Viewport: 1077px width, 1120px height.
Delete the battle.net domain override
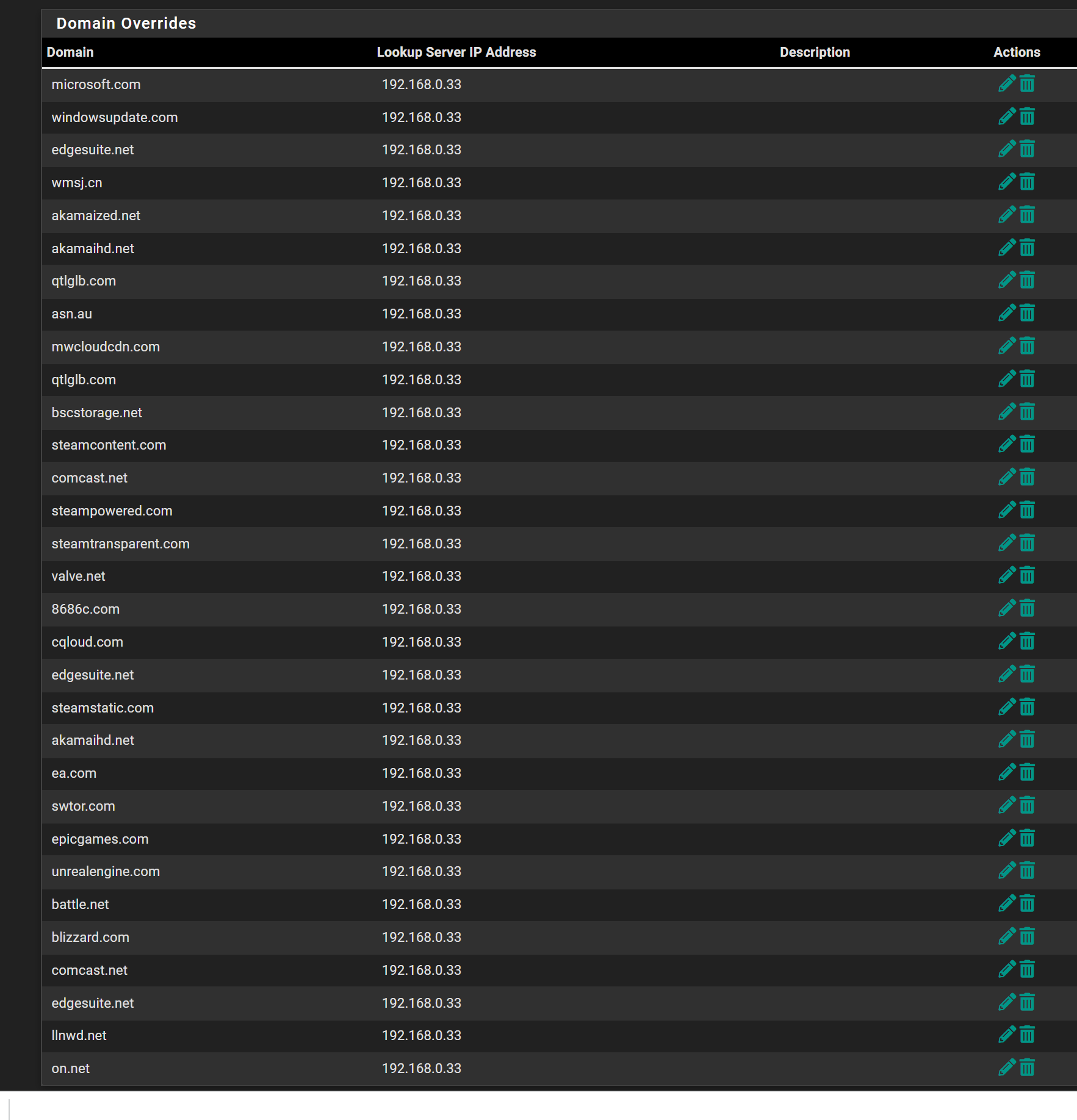point(1028,903)
